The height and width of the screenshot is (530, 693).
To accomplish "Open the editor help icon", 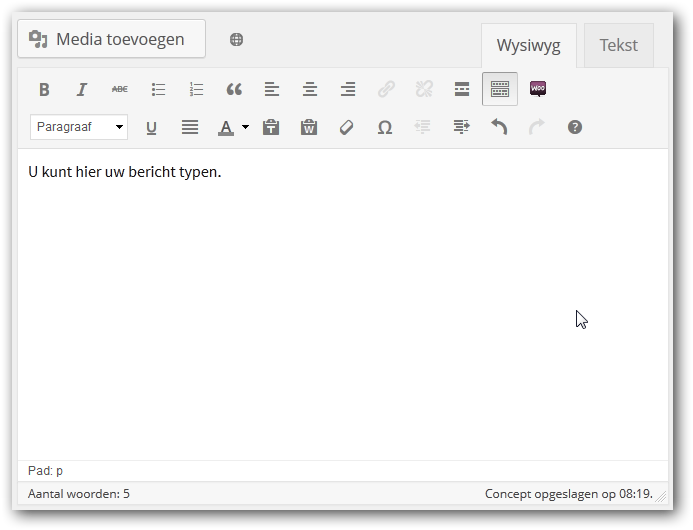I will 575,127.
